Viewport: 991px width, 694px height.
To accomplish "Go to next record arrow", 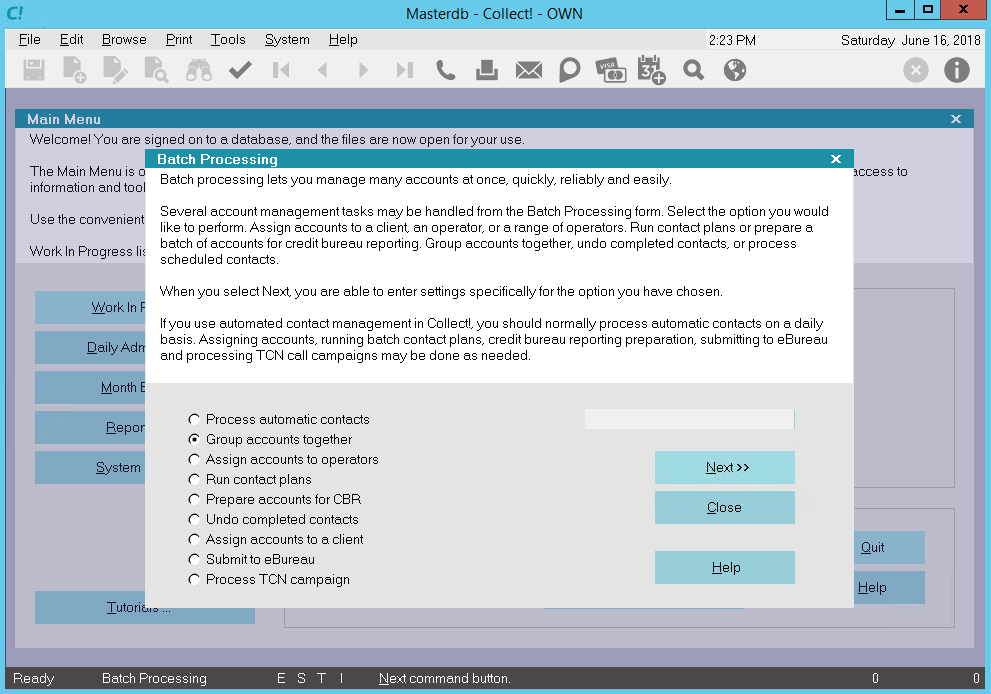I will point(363,70).
